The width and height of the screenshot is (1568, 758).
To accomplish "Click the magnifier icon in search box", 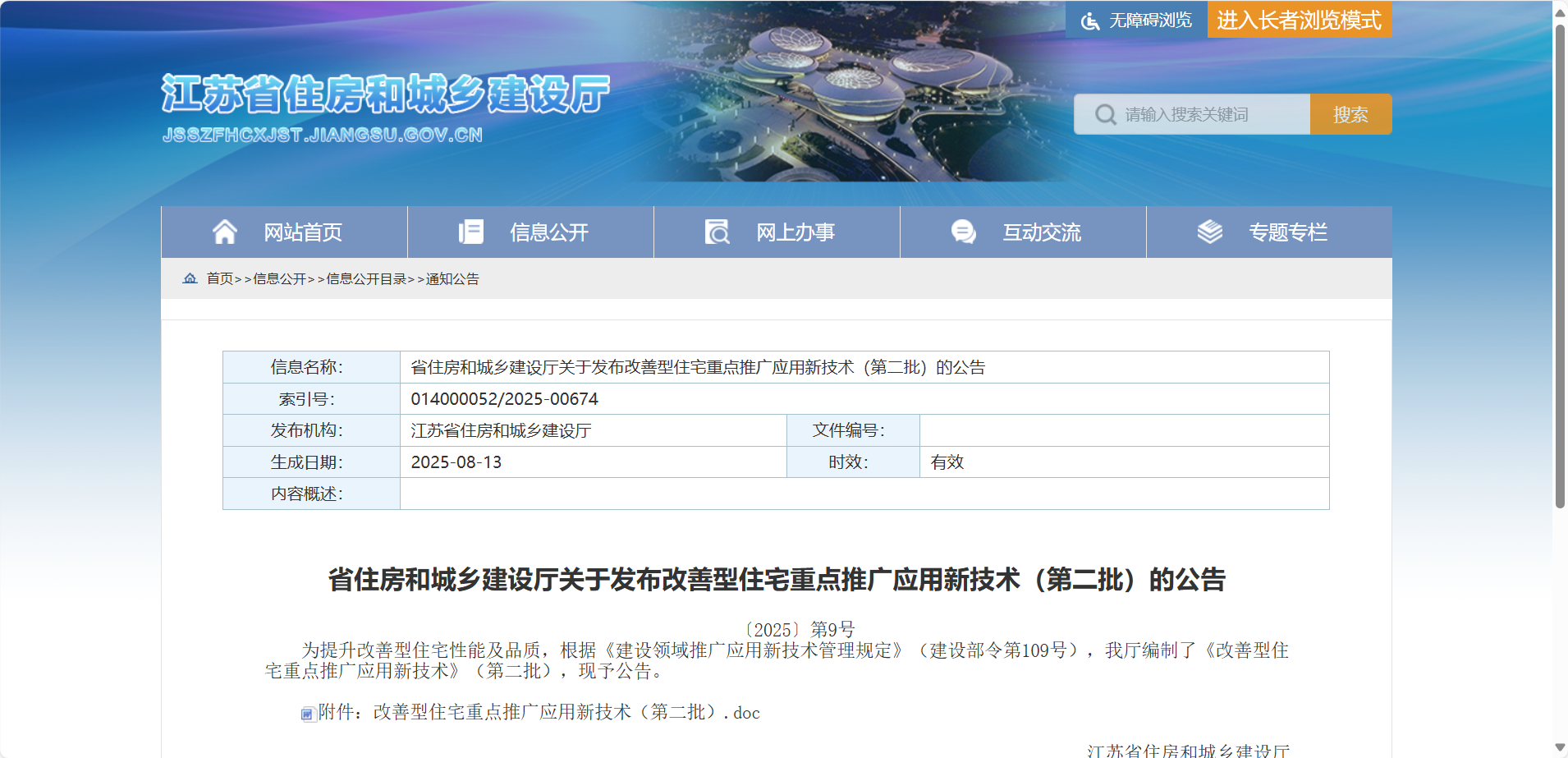I will click(1105, 114).
